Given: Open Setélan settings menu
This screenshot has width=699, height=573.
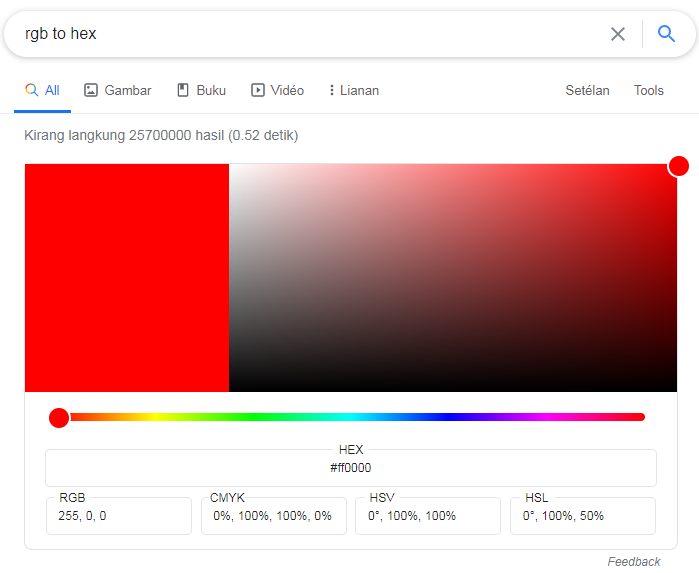Looking at the screenshot, I should point(587,91).
